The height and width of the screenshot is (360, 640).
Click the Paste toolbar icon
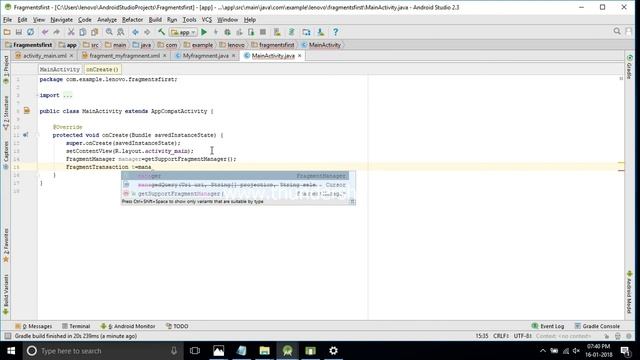click(95, 32)
